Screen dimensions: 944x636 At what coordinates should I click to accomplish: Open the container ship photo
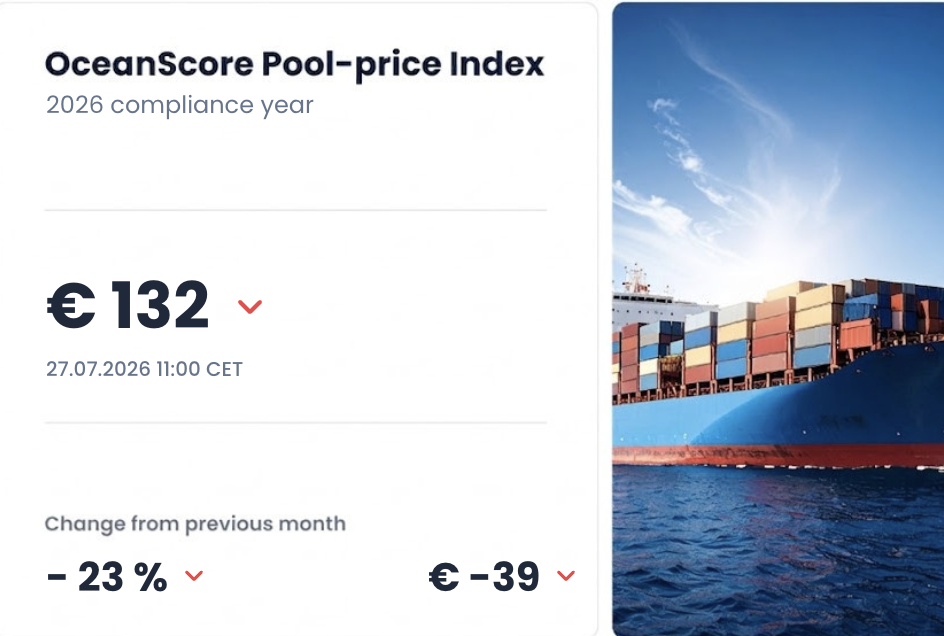[778, 319]
